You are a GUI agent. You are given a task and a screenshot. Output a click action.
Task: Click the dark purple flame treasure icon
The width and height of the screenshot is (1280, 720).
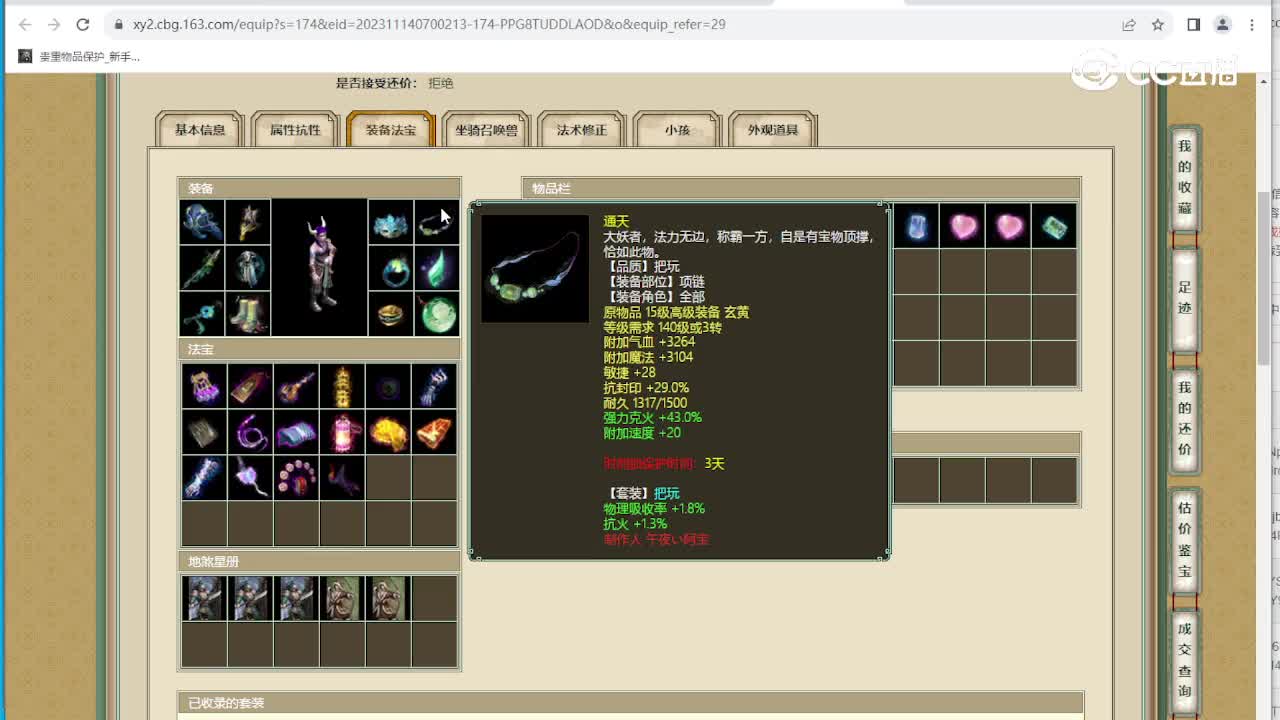tap(342, 478)
